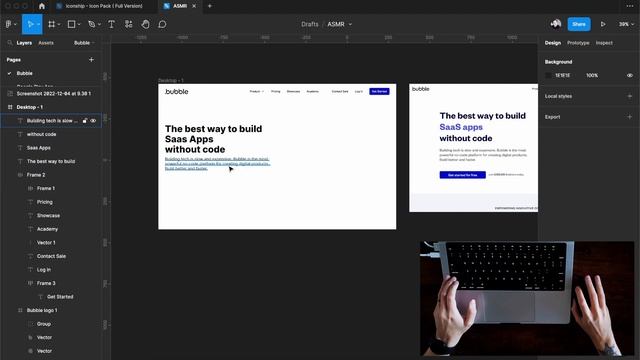Open the Frame tool dropdown arrow

click(x=59, y=24)
